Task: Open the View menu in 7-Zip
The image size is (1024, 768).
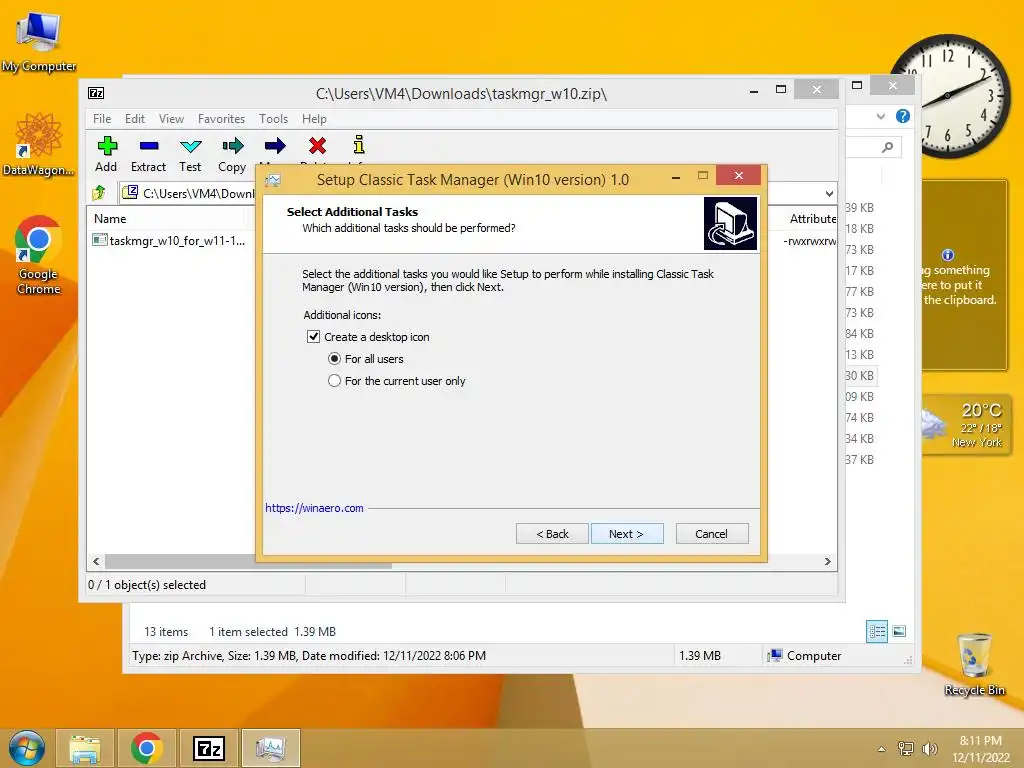Action: pyautogui.click(x=171, y=119)
